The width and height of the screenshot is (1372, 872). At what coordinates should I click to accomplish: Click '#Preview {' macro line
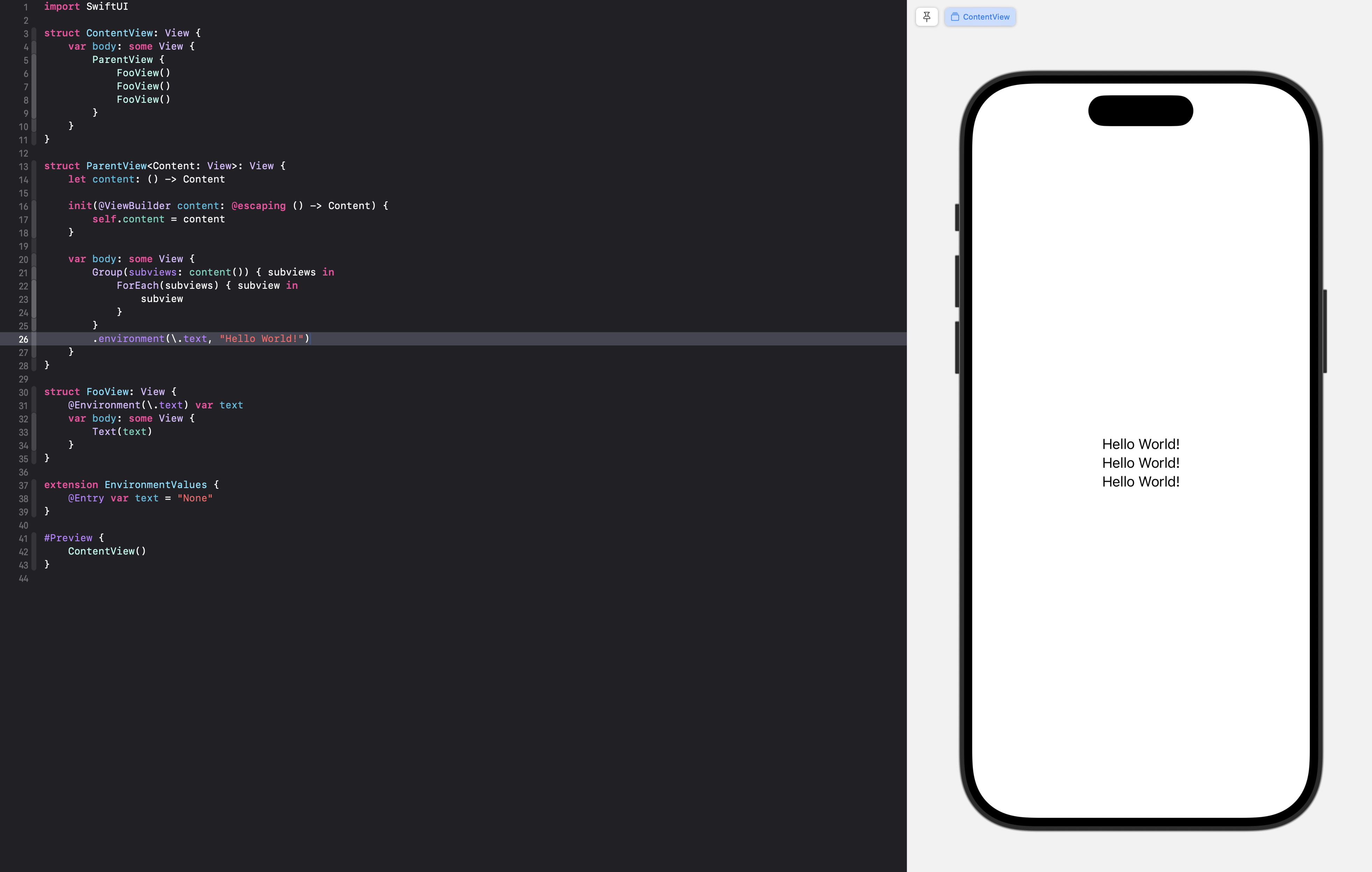(74, 537)
